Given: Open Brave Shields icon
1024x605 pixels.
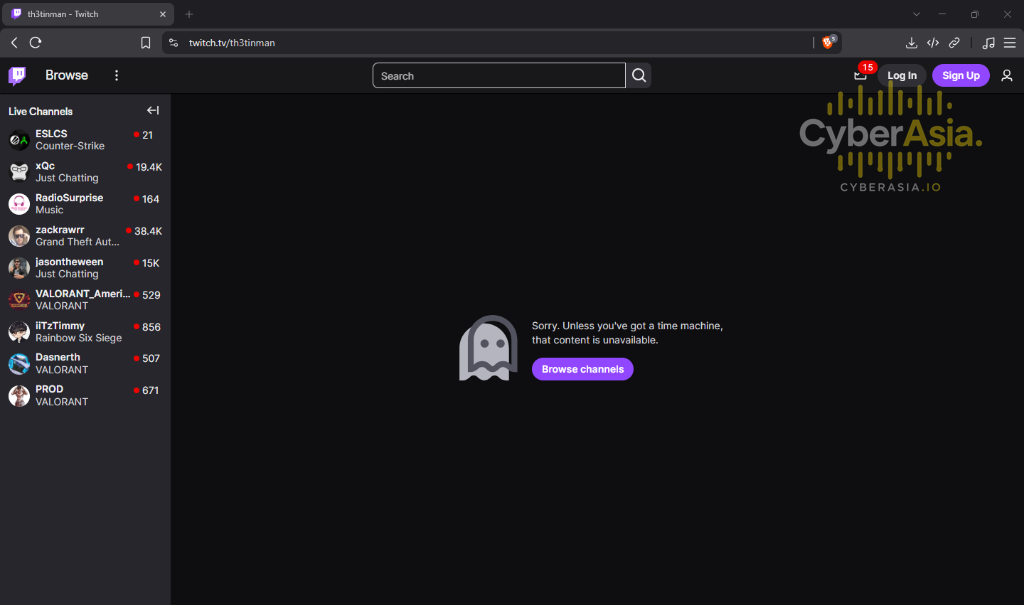Looking at the screenshot, I should tap(829, 42).
